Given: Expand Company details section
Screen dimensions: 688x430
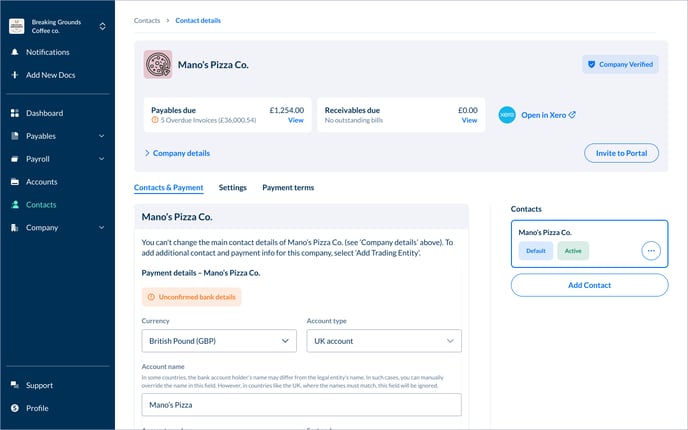Looking at the screenshot, I should [x=177, y=153].
